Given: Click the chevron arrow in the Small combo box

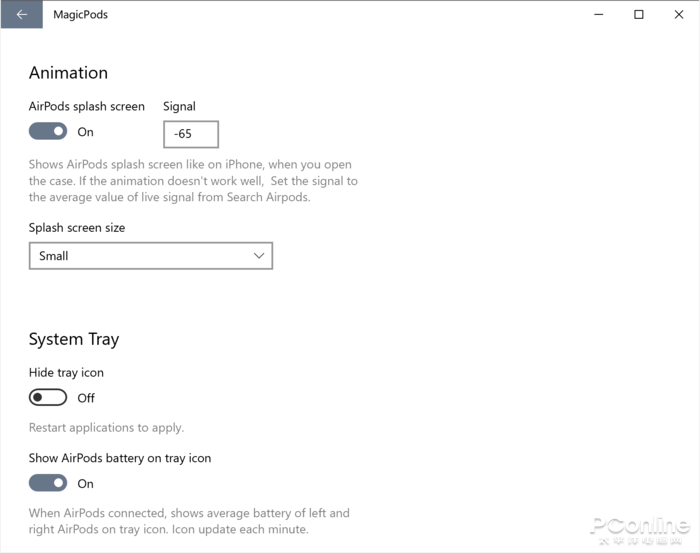Looking at the screenshot, I should (259, 256).
